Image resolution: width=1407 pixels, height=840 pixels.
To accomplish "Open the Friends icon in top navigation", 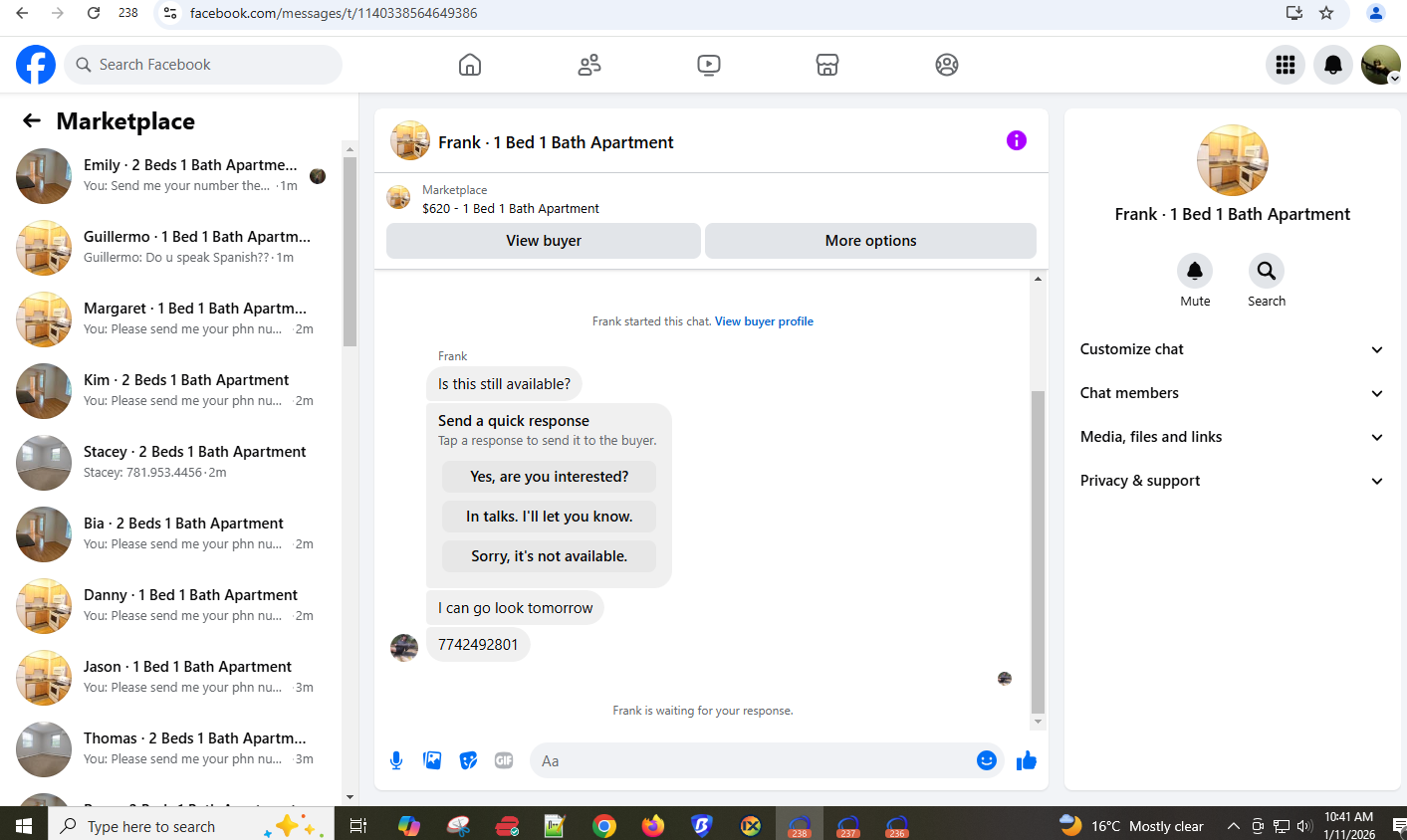I will tap(589, 65).
